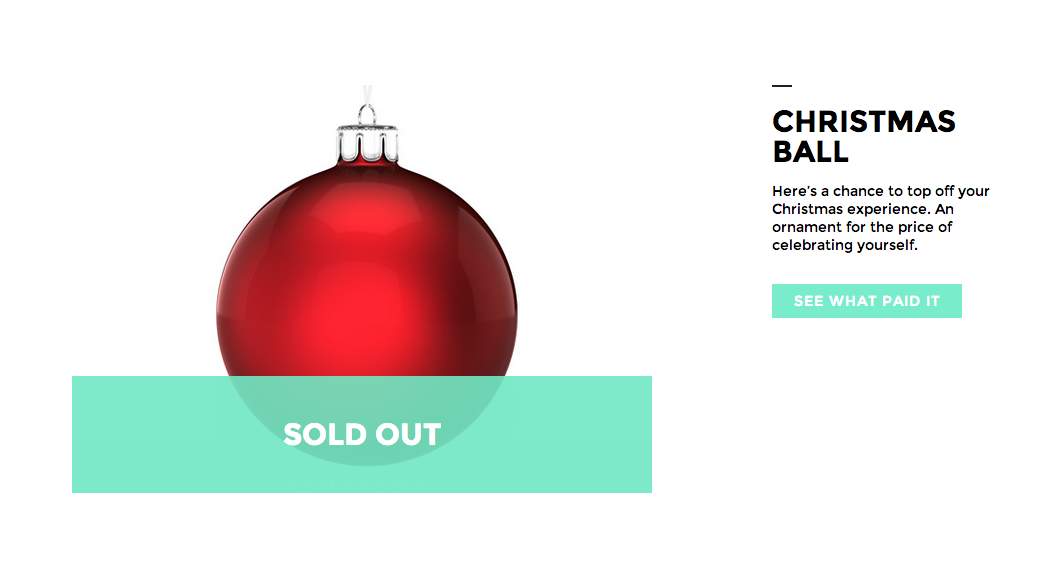The width and height of the screenshot is (1060, 577).
Task: Click the short black dash above heading
Action: point(781,86)
